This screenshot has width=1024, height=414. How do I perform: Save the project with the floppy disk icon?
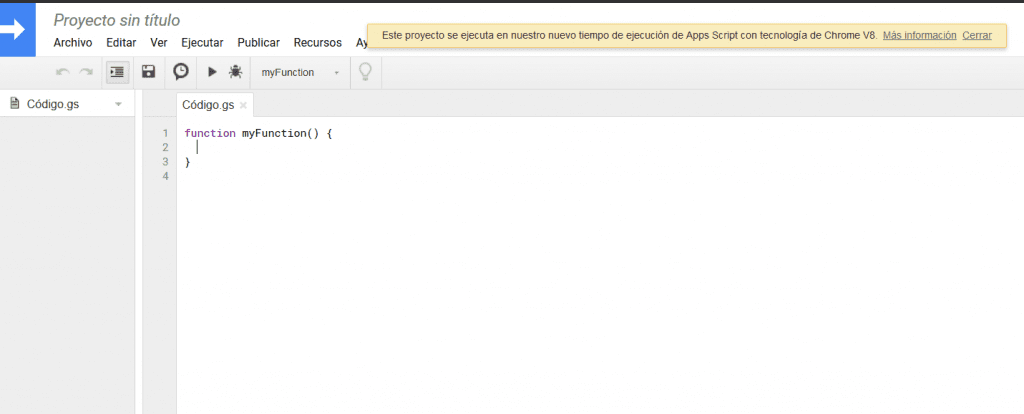pos(149,72)
